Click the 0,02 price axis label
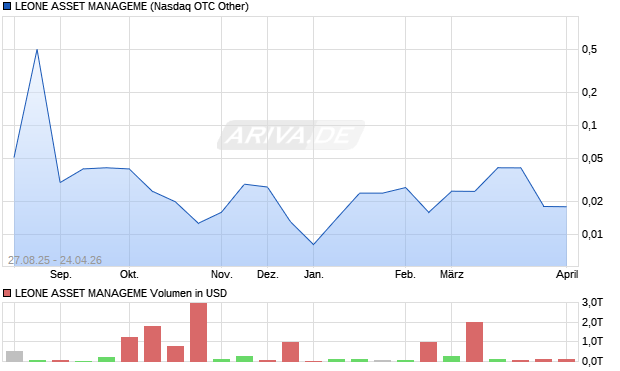The image size is (620, 371). click(x=592, y=201)
